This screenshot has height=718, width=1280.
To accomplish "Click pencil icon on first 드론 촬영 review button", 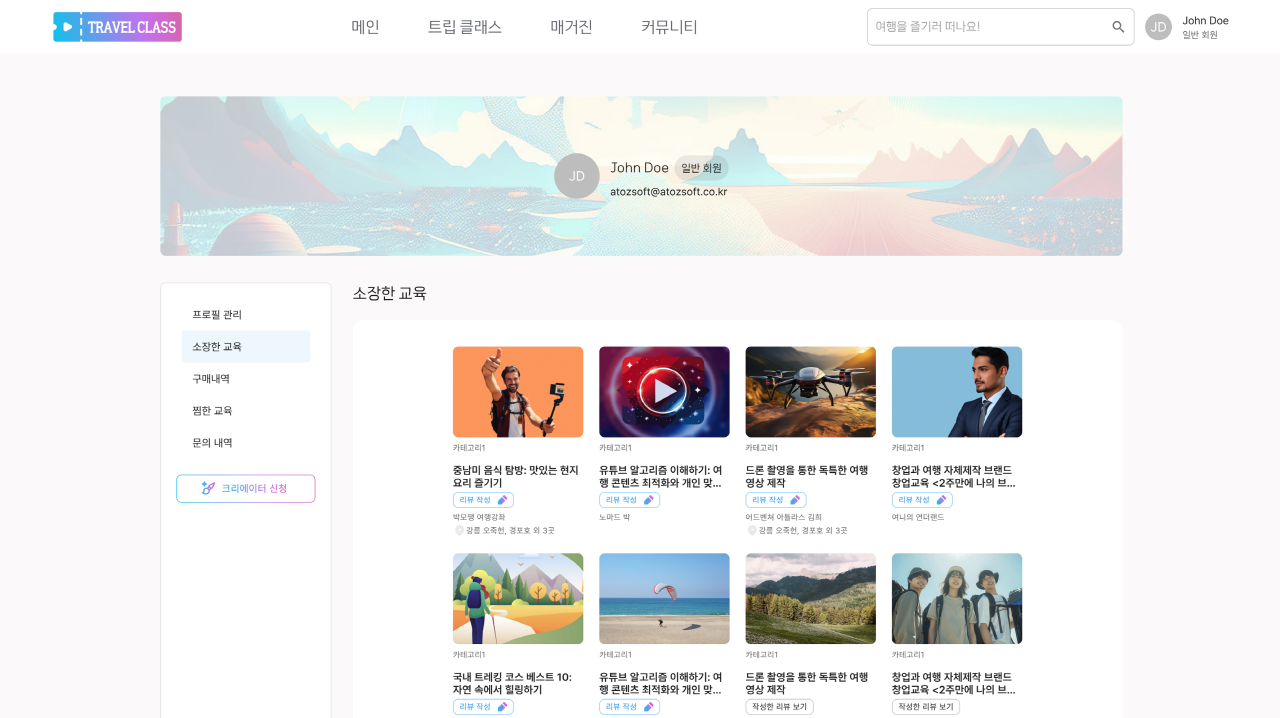I will (x=795, y=500).
